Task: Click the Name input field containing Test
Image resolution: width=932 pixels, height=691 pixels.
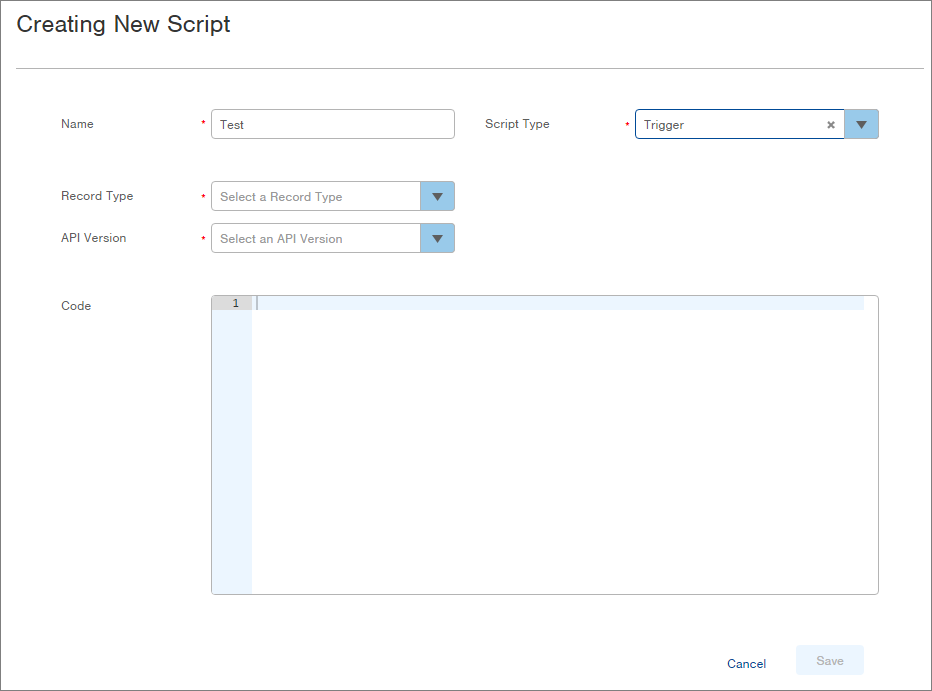Action: (x=332, y=125)
